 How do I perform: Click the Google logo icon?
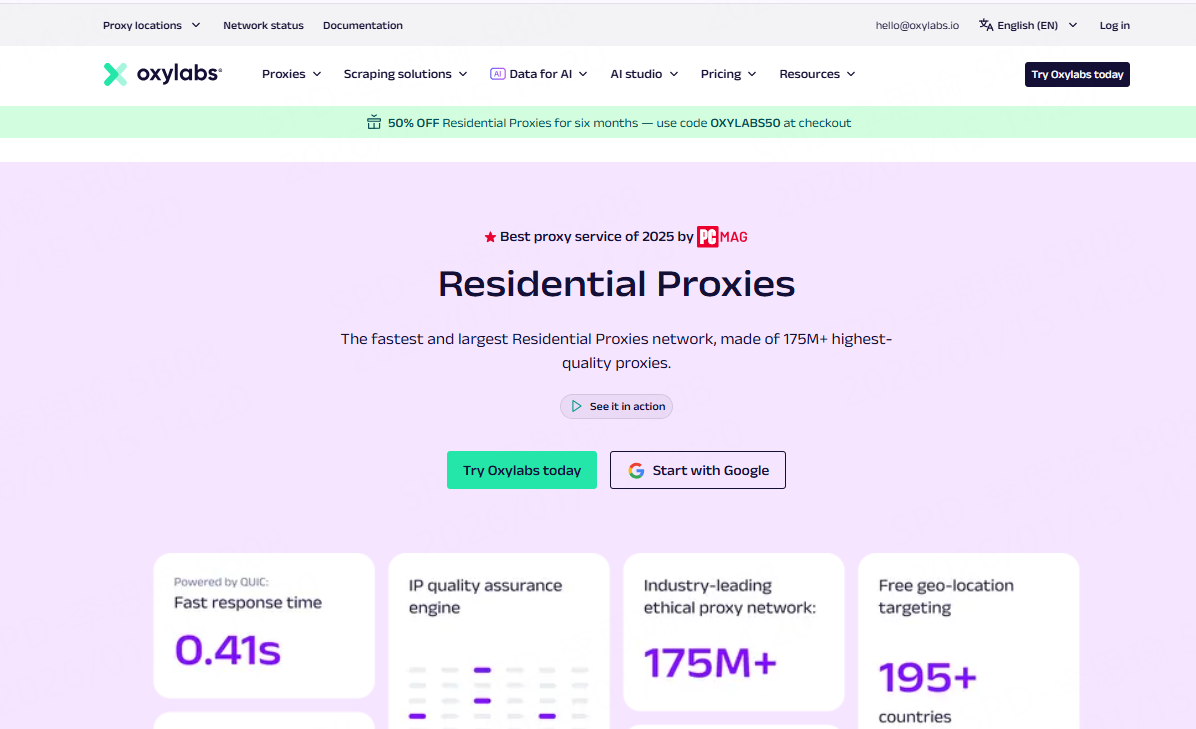[636, 470]
